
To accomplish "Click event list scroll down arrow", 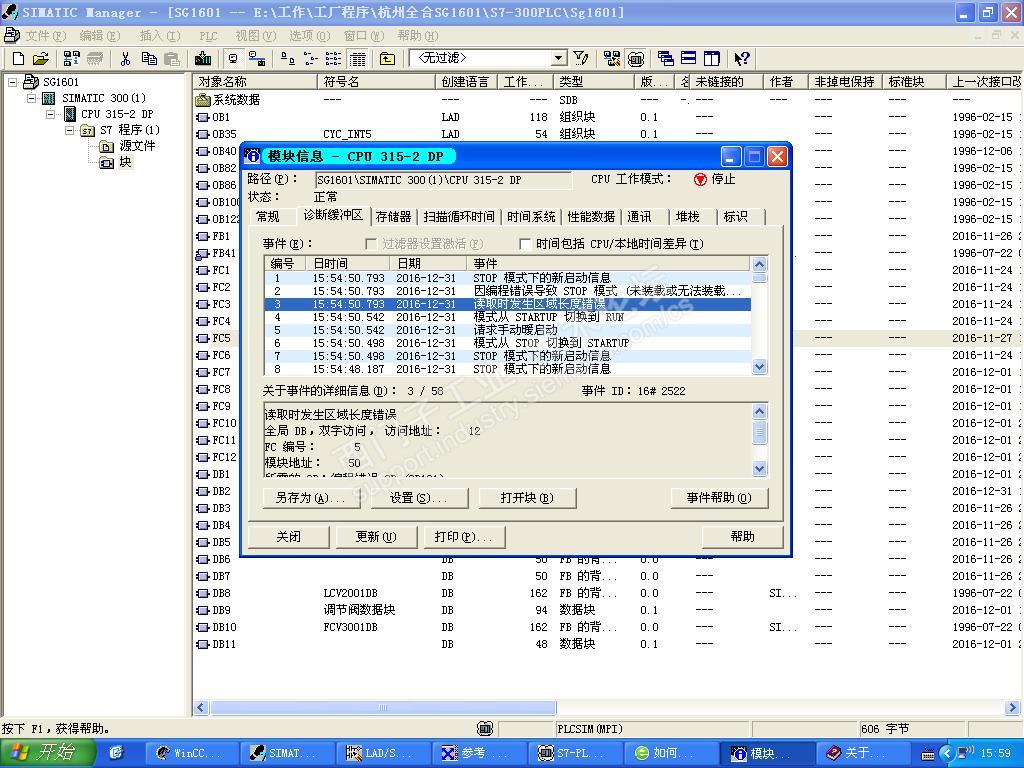I will [759, 367].
